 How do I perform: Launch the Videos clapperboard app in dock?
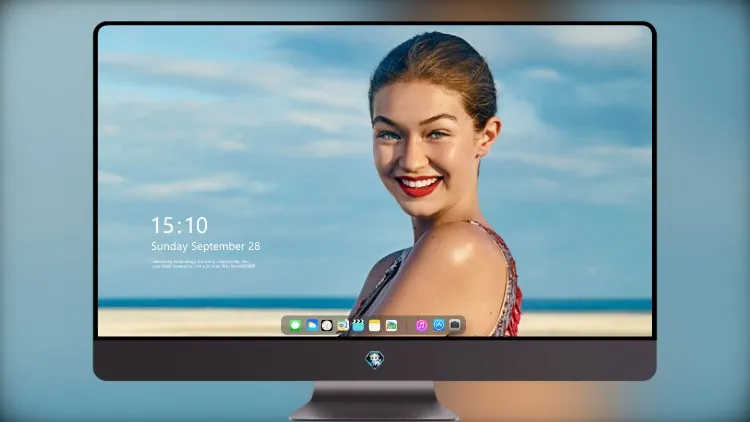(x=358, y=325)
